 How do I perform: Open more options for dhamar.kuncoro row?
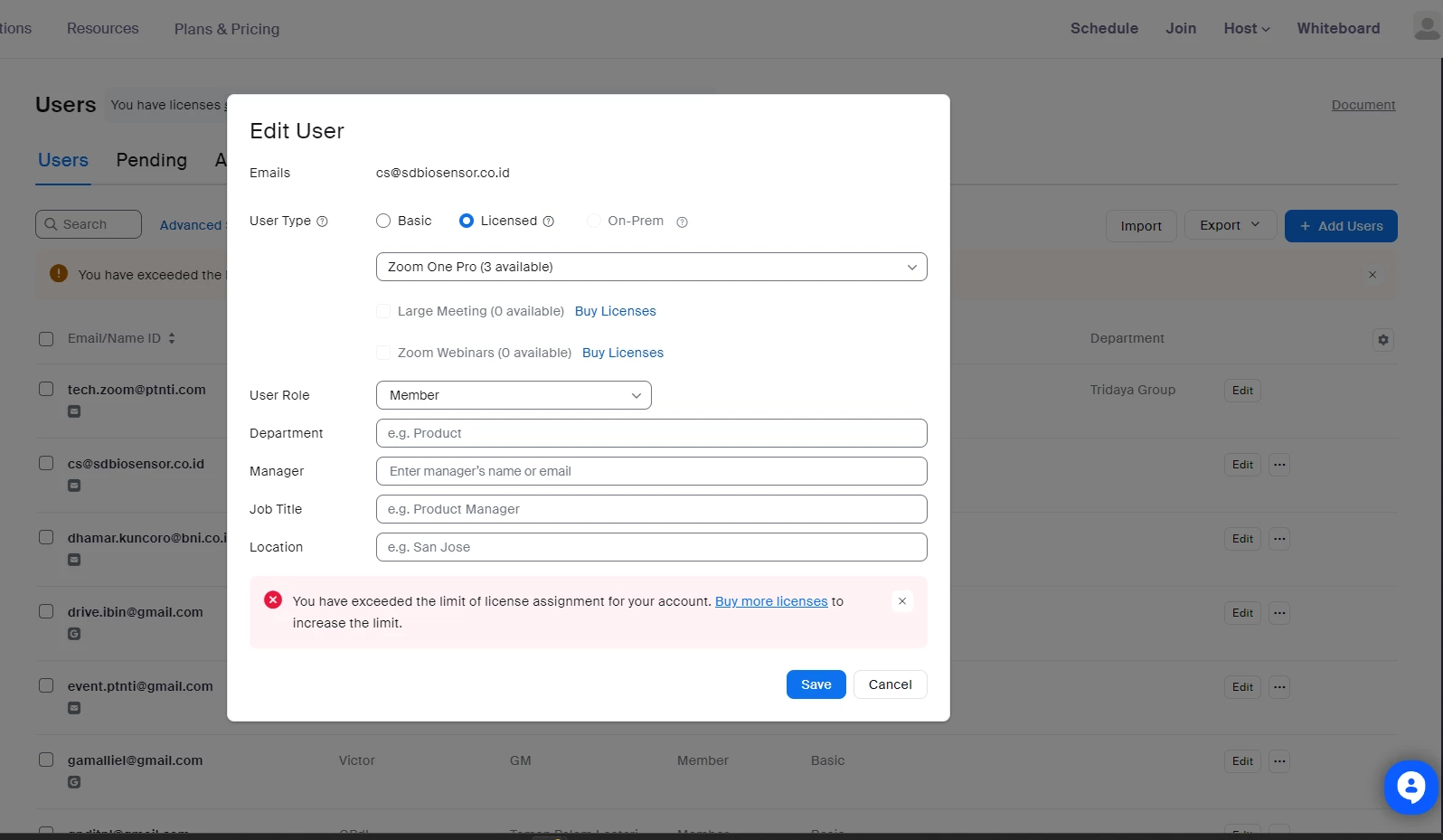1279,539
